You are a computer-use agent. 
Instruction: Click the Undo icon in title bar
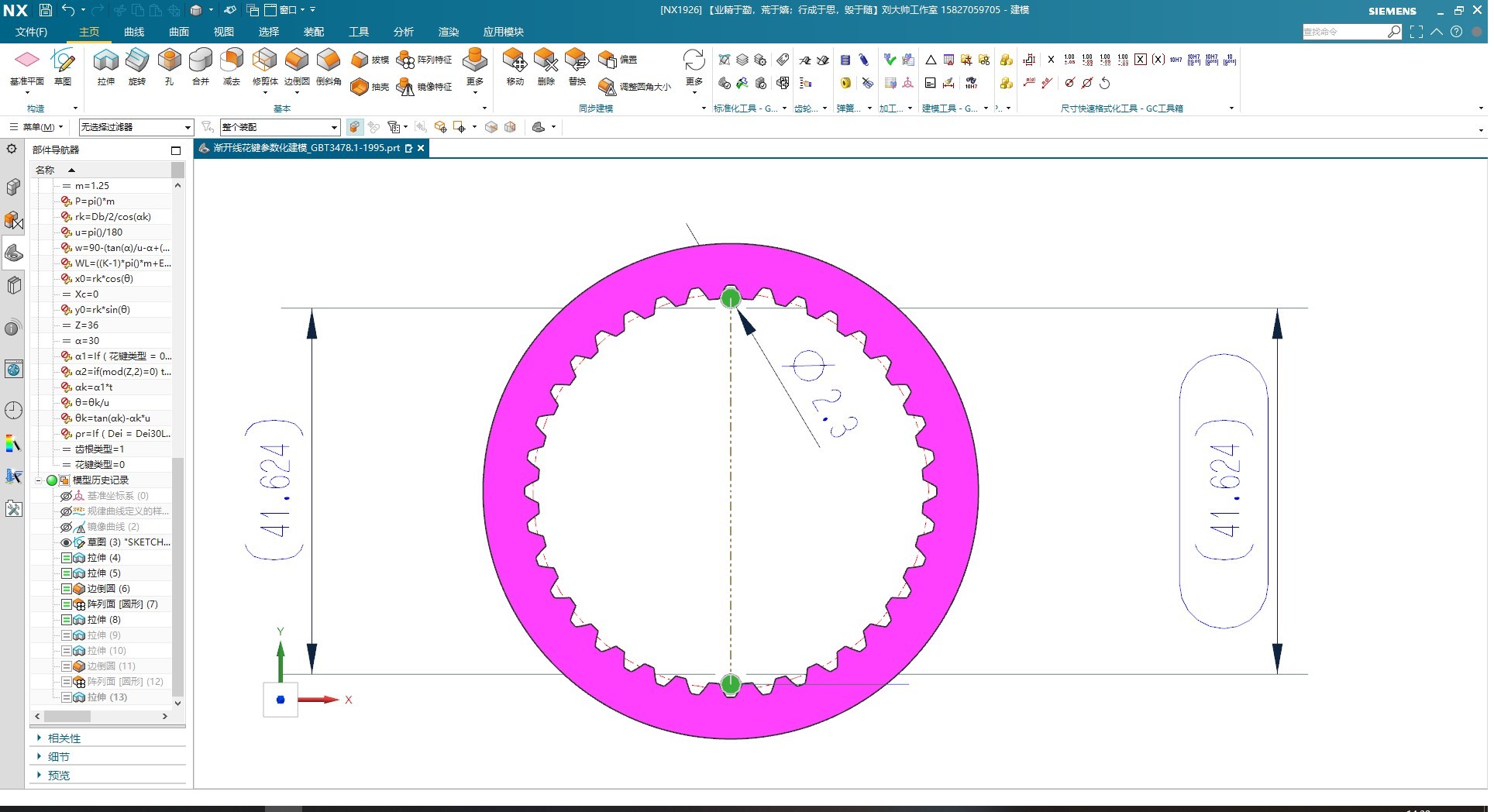pyautogui.click(x=69, y=10)
